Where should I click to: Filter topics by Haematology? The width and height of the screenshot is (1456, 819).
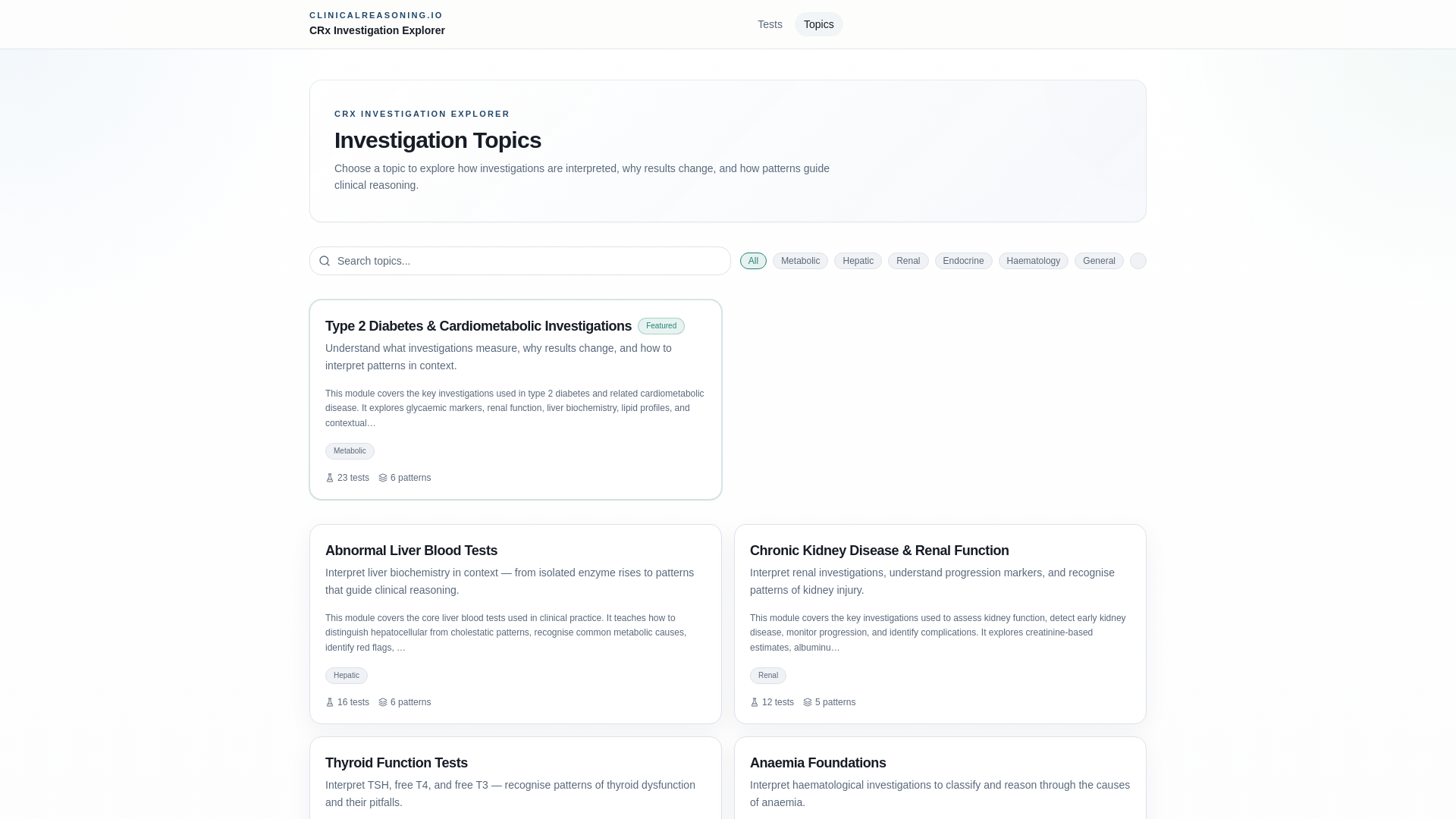(x=1033, y=261)
